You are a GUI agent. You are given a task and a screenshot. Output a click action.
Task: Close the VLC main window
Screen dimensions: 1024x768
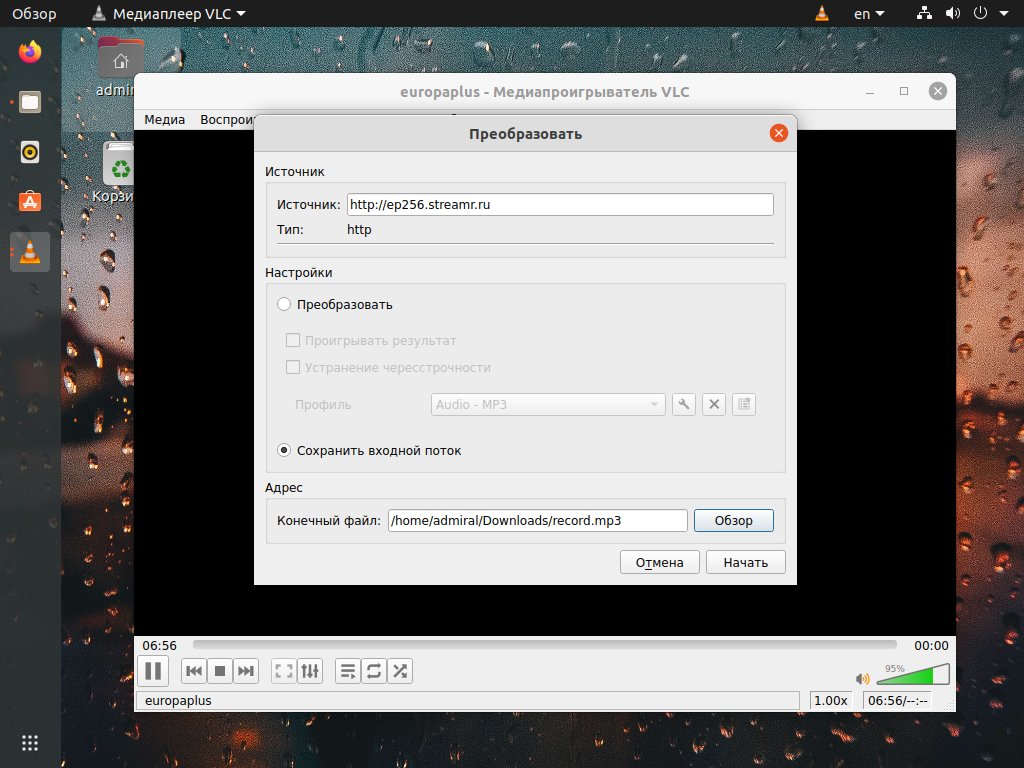[x=938, y=91]
